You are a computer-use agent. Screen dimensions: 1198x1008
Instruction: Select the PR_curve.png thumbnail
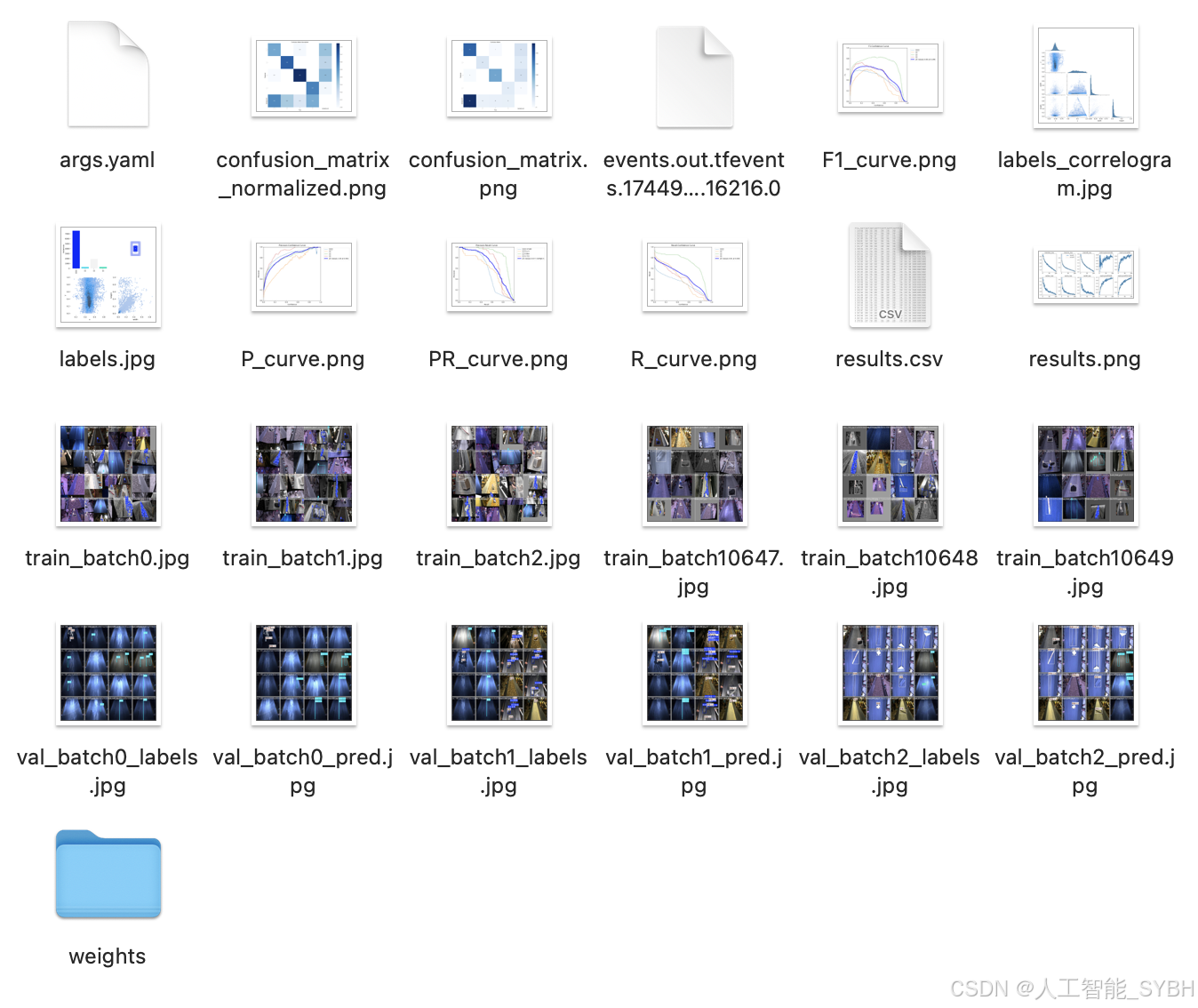point(499,275)
